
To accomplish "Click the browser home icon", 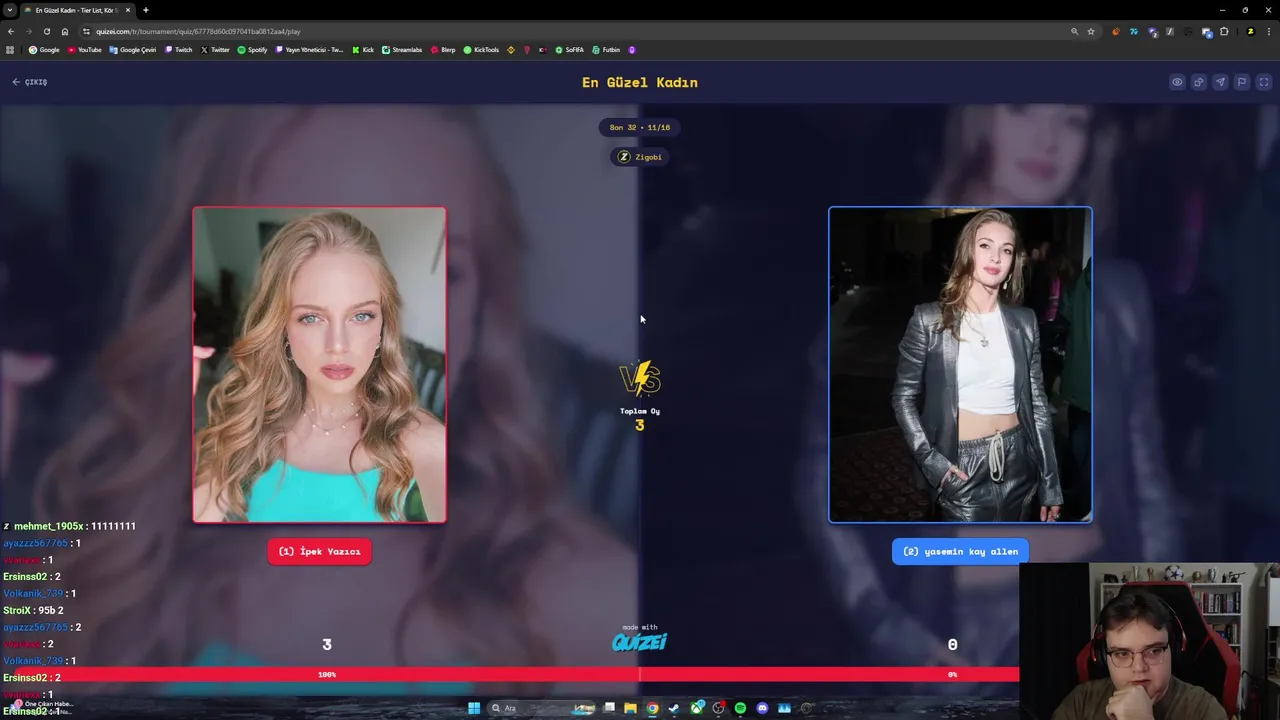I will click(x=65, y=31).
